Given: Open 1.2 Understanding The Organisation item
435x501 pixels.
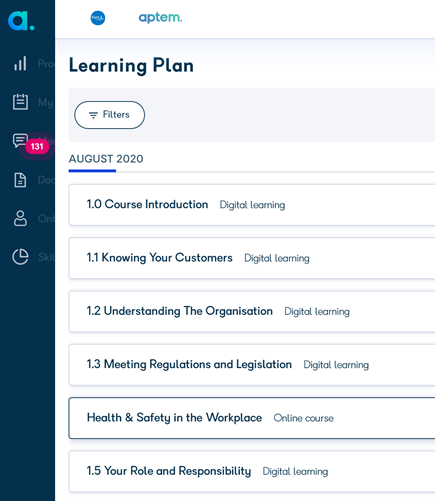Looking at the screenshot, I should 252,311.
